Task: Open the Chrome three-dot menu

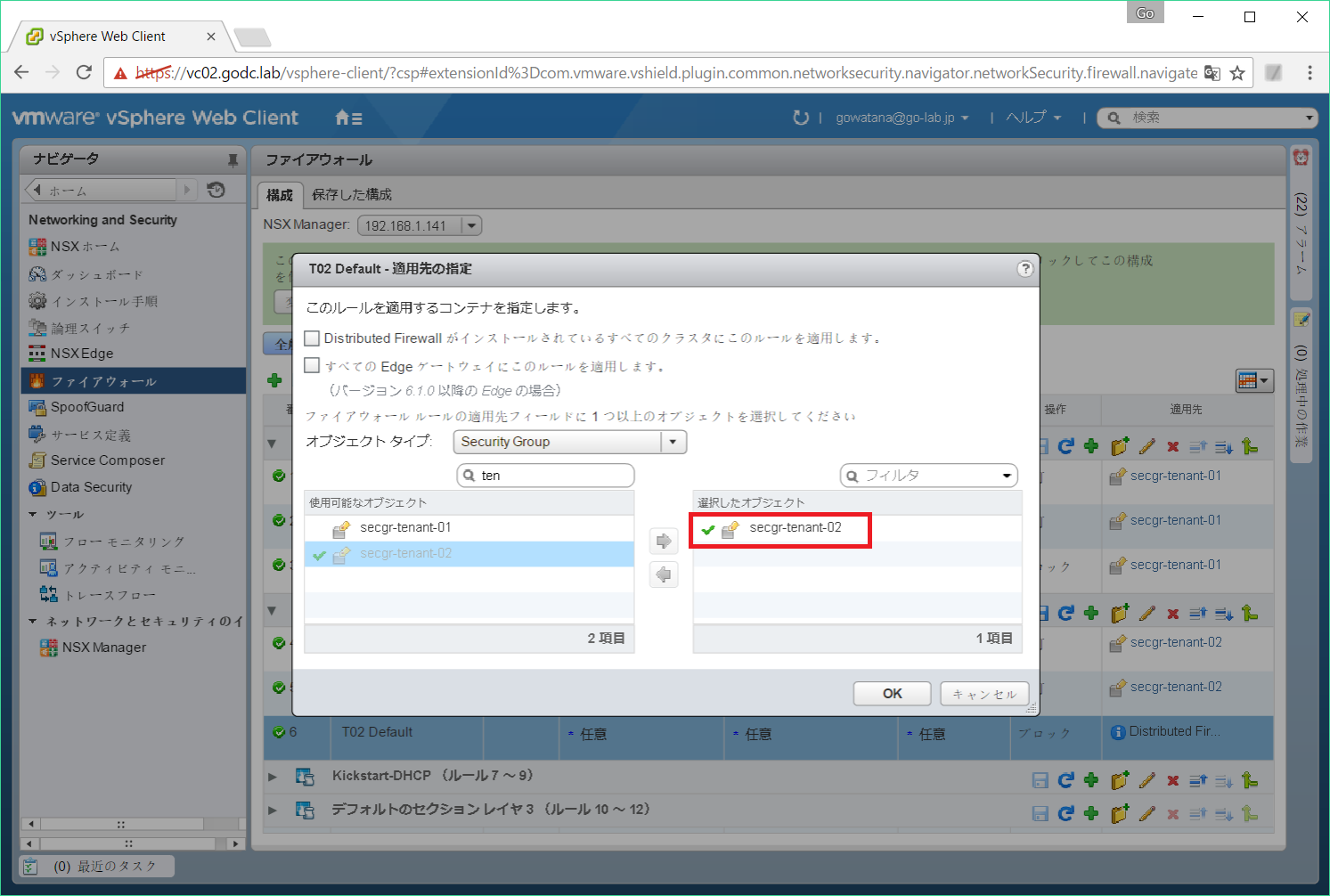Action: point(1310,72)
